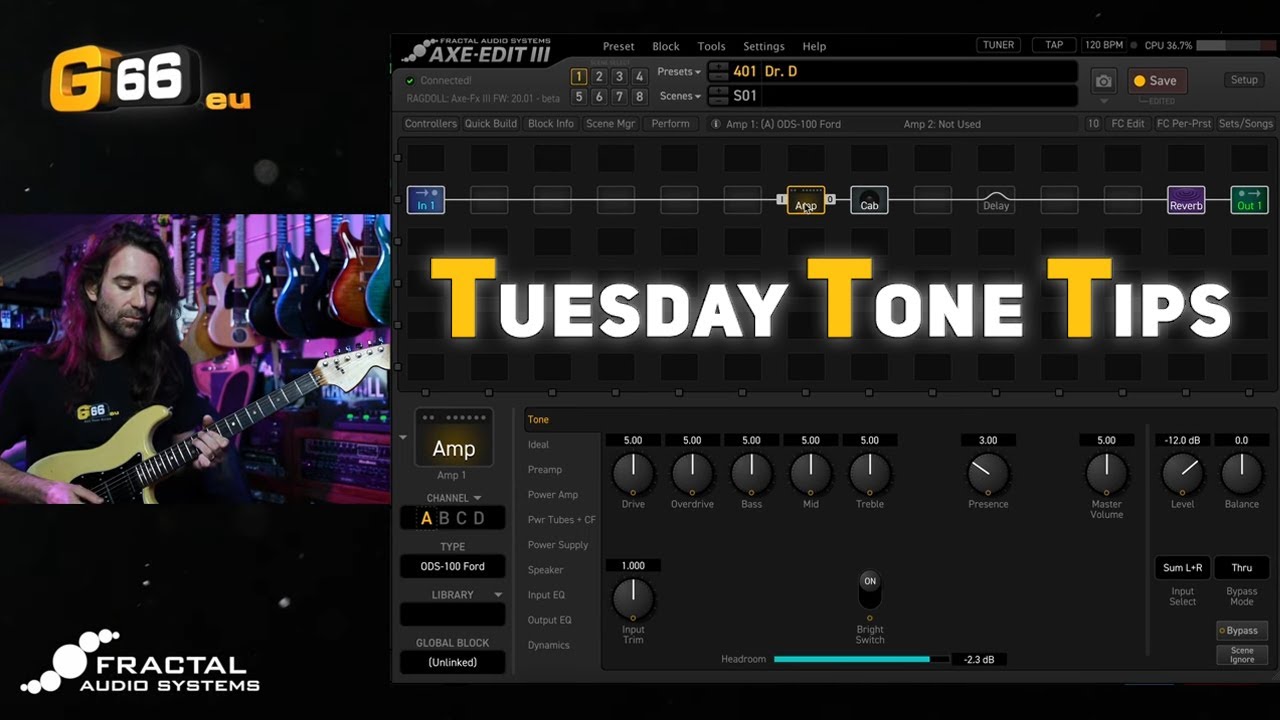1280x720 pixels.
Task: Switch to amp channel B
Action: (444, 518)
